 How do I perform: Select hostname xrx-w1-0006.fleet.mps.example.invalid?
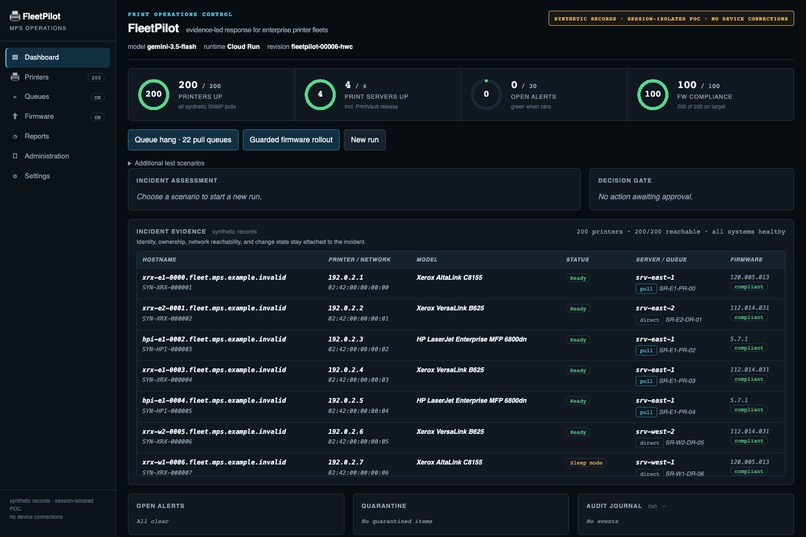click(x=214, y=462)
